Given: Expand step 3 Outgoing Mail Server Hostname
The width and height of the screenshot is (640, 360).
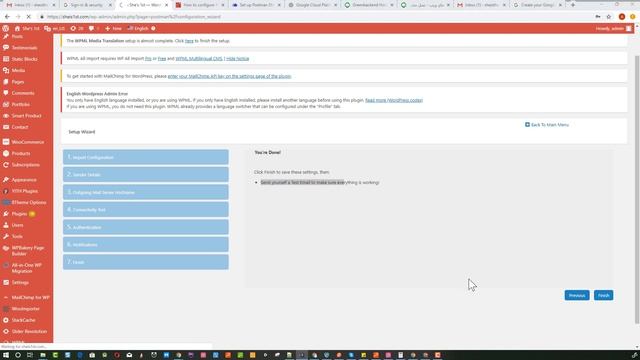Looking at the screenshot, I should (x=146, y=192).
